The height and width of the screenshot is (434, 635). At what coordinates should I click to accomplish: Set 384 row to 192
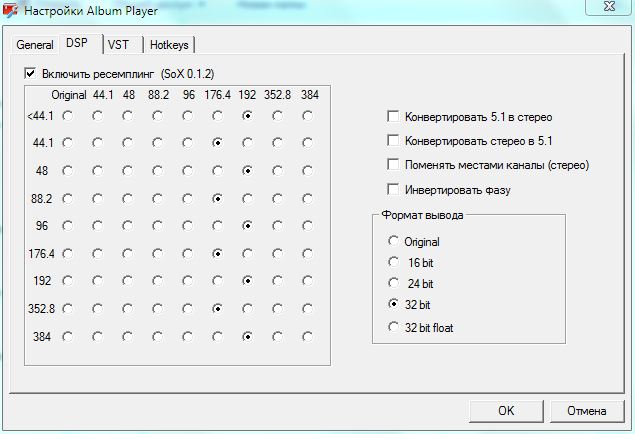click(247, 336)
